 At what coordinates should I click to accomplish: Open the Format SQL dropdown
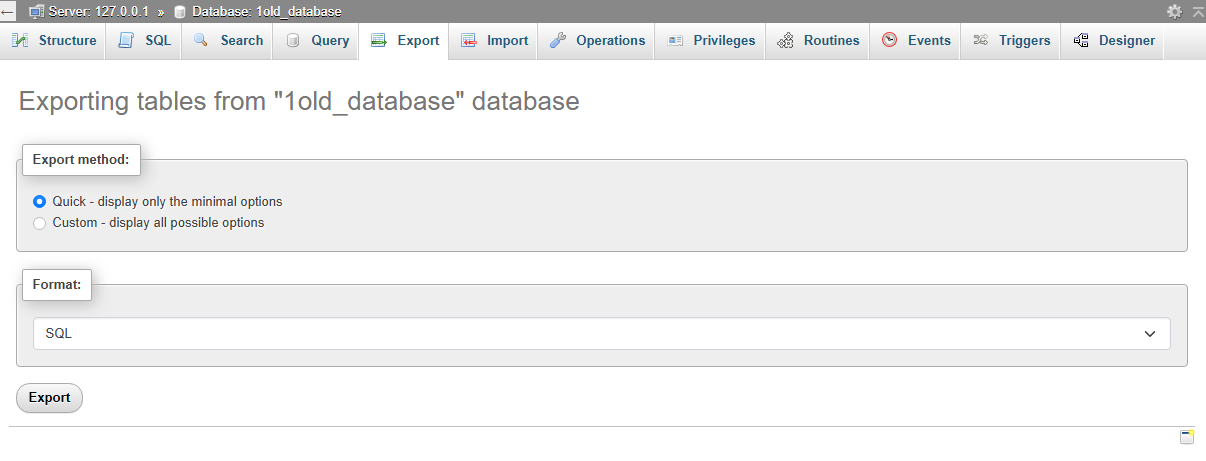click(x=601, y=334)
